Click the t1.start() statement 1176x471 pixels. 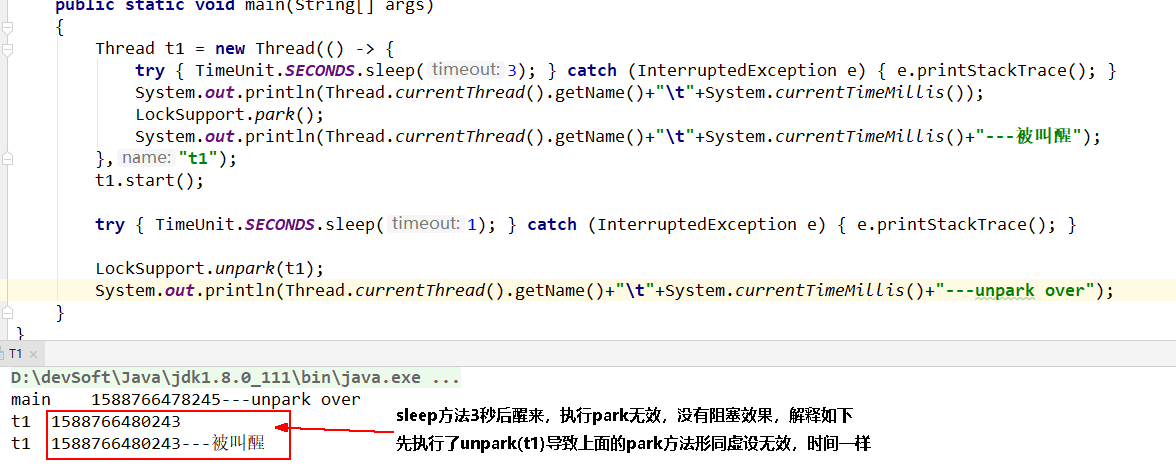[x=149, y=180]
